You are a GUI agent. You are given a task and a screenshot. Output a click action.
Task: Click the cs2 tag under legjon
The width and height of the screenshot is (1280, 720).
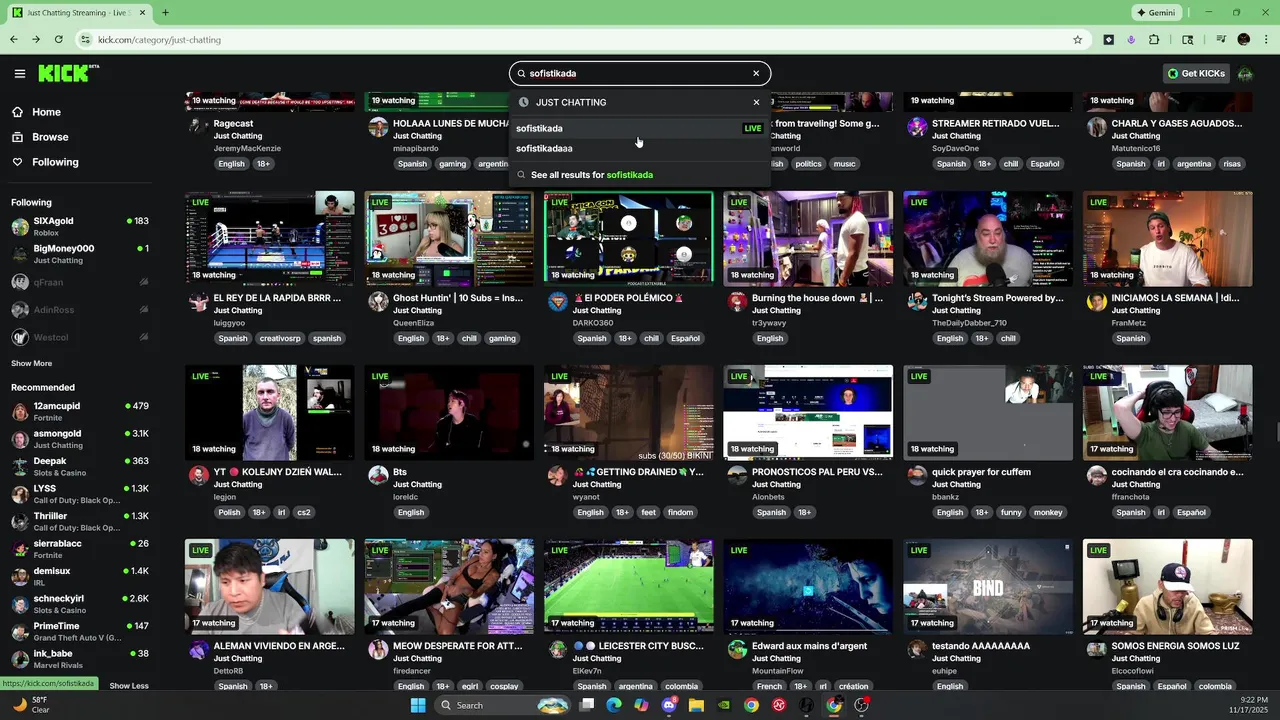[303, 512]
